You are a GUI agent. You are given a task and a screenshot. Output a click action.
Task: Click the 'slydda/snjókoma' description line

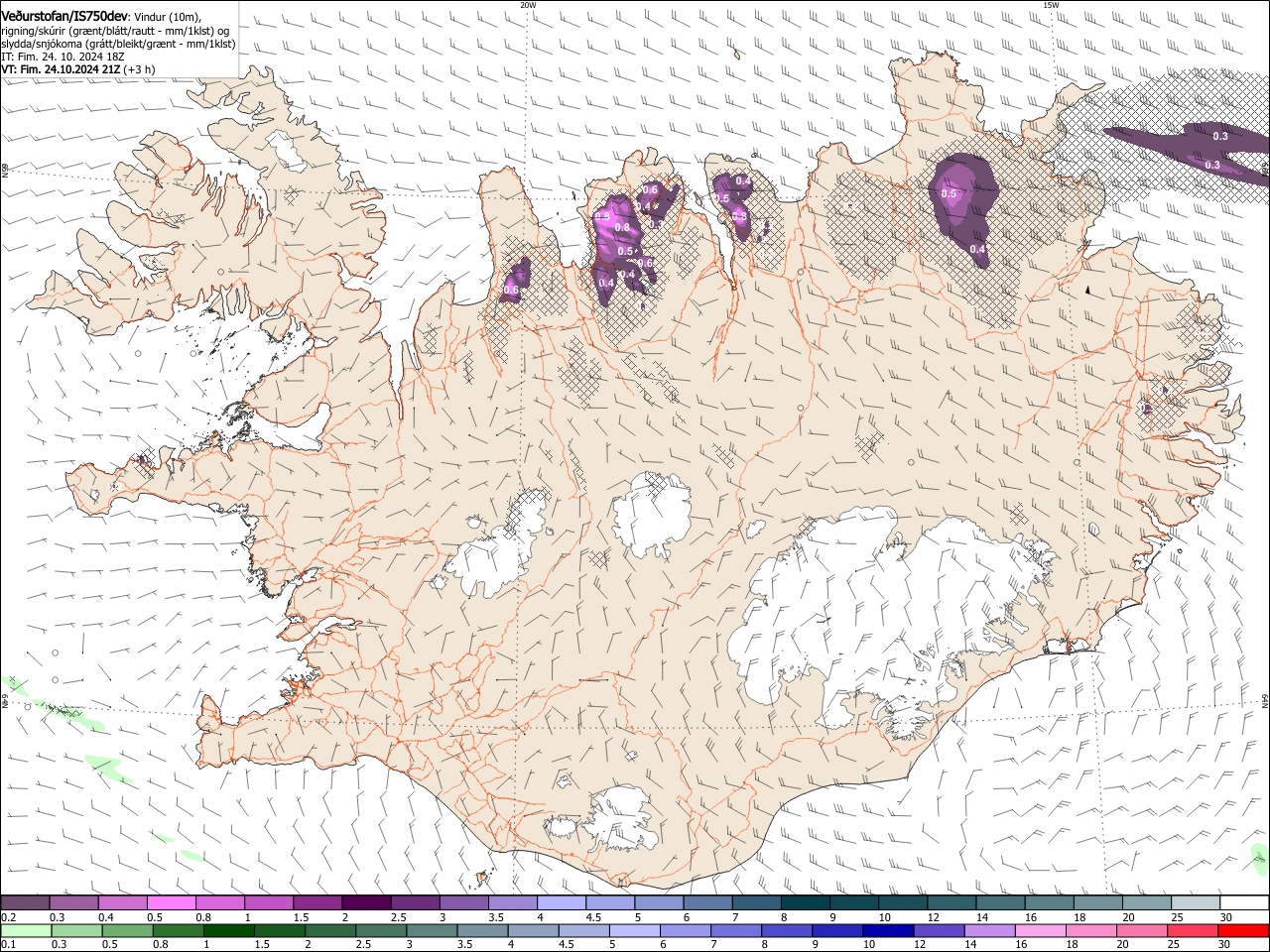(118, 44)
